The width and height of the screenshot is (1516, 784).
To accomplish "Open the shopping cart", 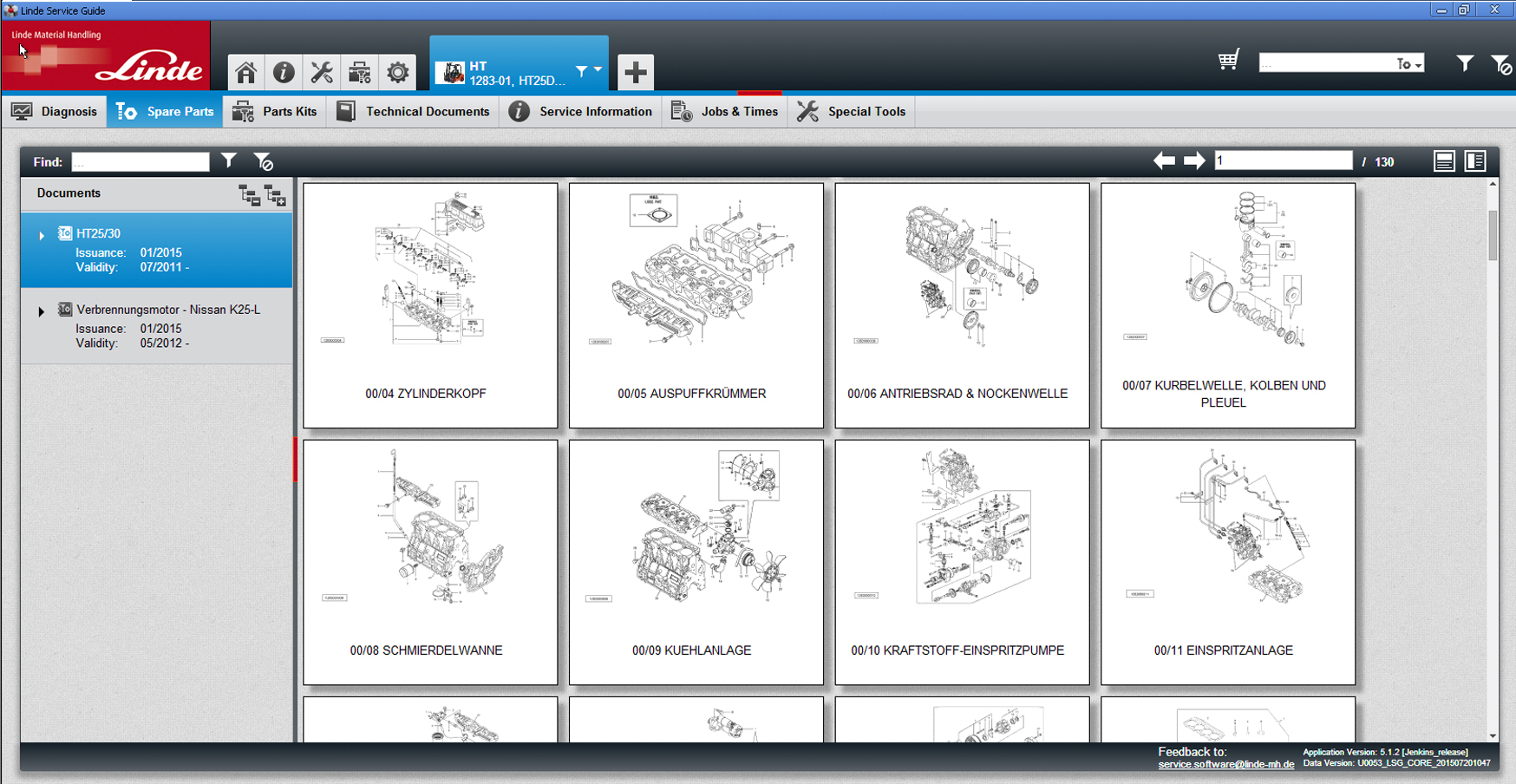I will tap(1228, 61).
